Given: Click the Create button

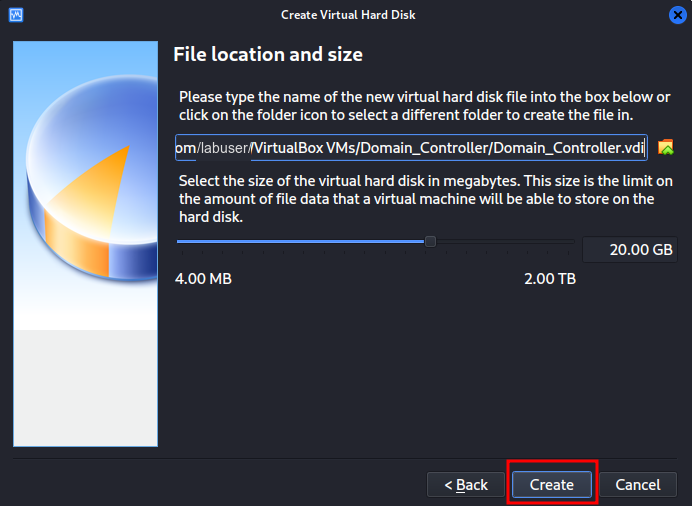Looking at the screenshot, I should pyautogui.click(x=552, y=484).
